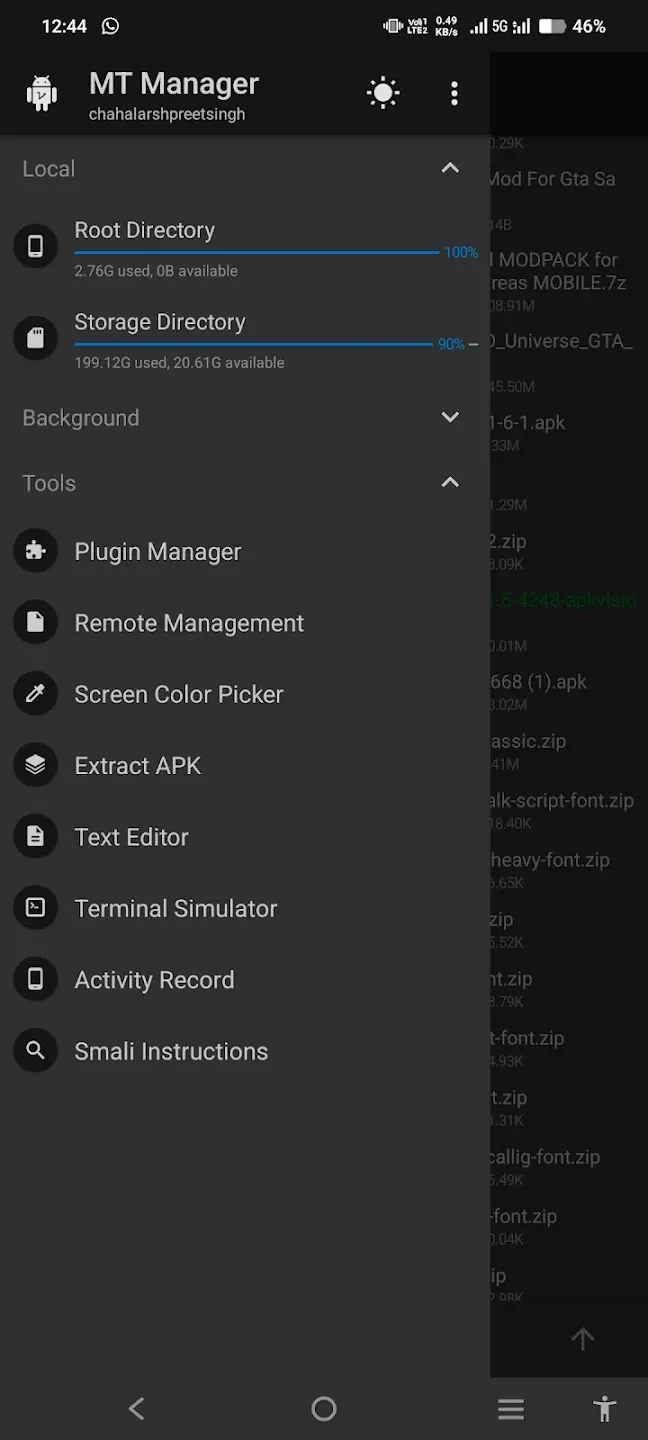The height and width of the screenshot is (1440, 648).
Task: Tap the Extract APK layers icon
Action: (x=35, y=766)
